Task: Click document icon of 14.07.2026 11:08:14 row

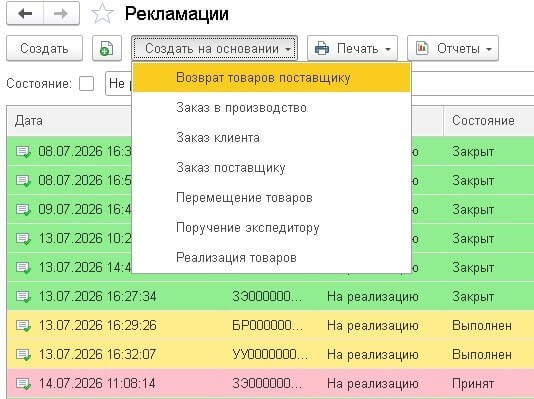Action: coord(23,384)
